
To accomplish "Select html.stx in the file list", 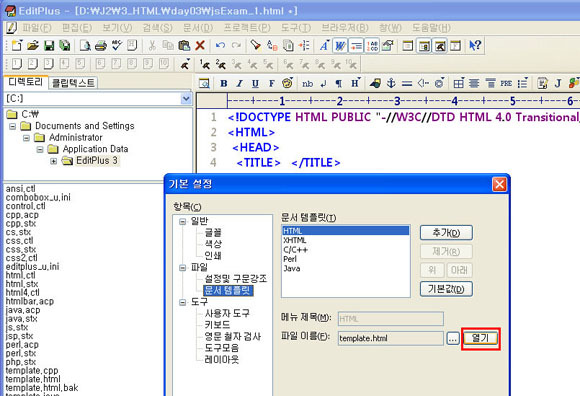I will coord(22,284).
